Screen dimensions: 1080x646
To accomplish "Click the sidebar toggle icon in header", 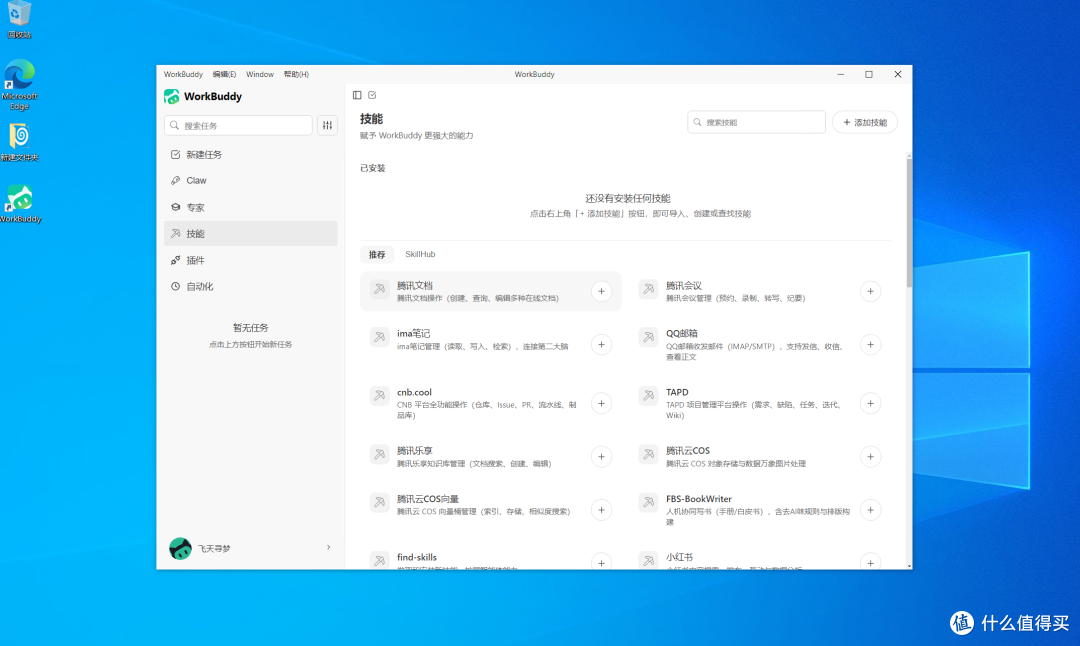I will point(357,95).
